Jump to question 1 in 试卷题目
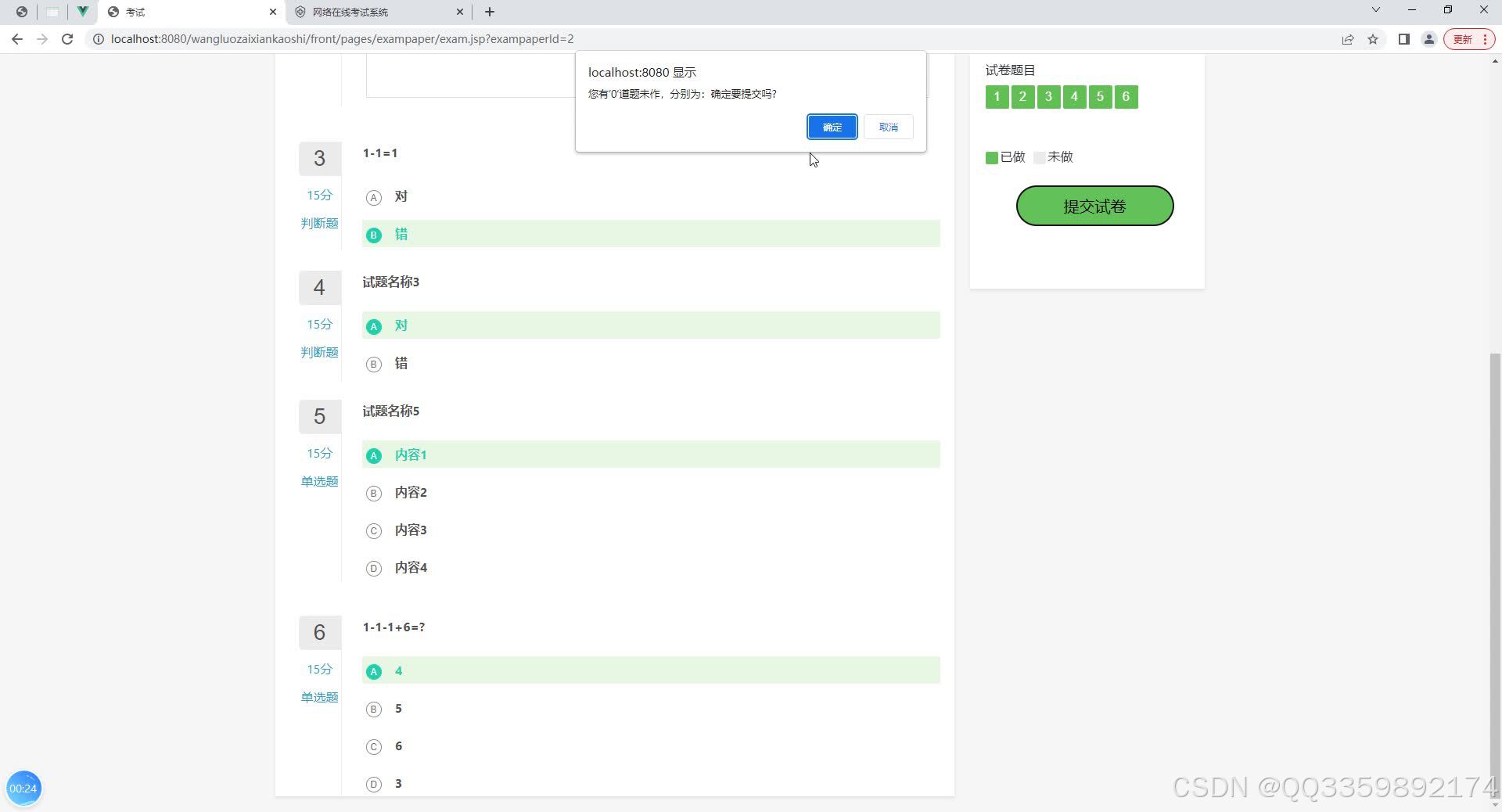Viewport: 1502px width, 812px height. [997, 97]
